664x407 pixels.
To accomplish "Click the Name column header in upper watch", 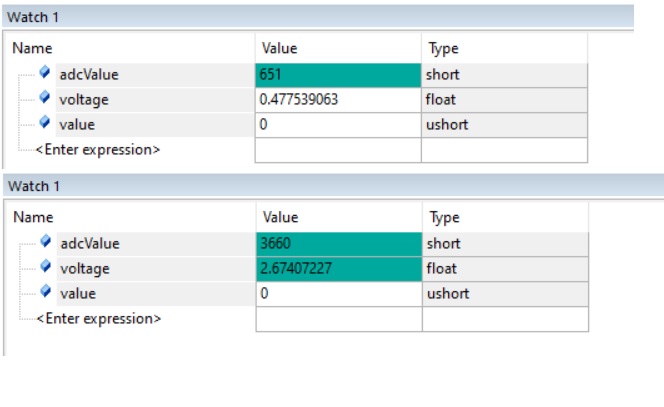I will (x=32, y=48).
